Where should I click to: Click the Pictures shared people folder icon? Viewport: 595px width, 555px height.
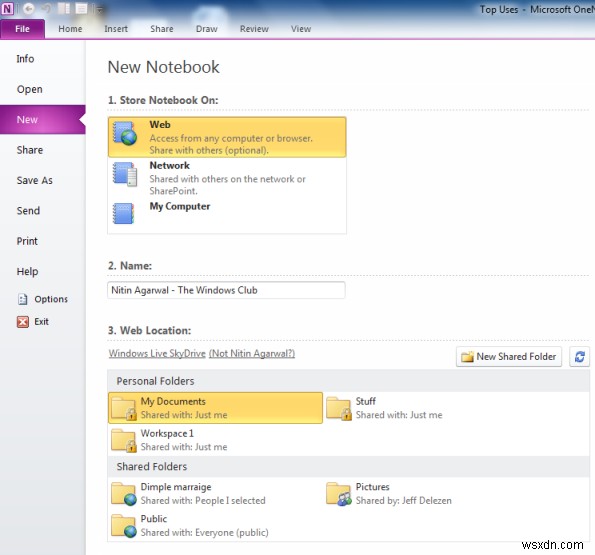coord(339,494)
